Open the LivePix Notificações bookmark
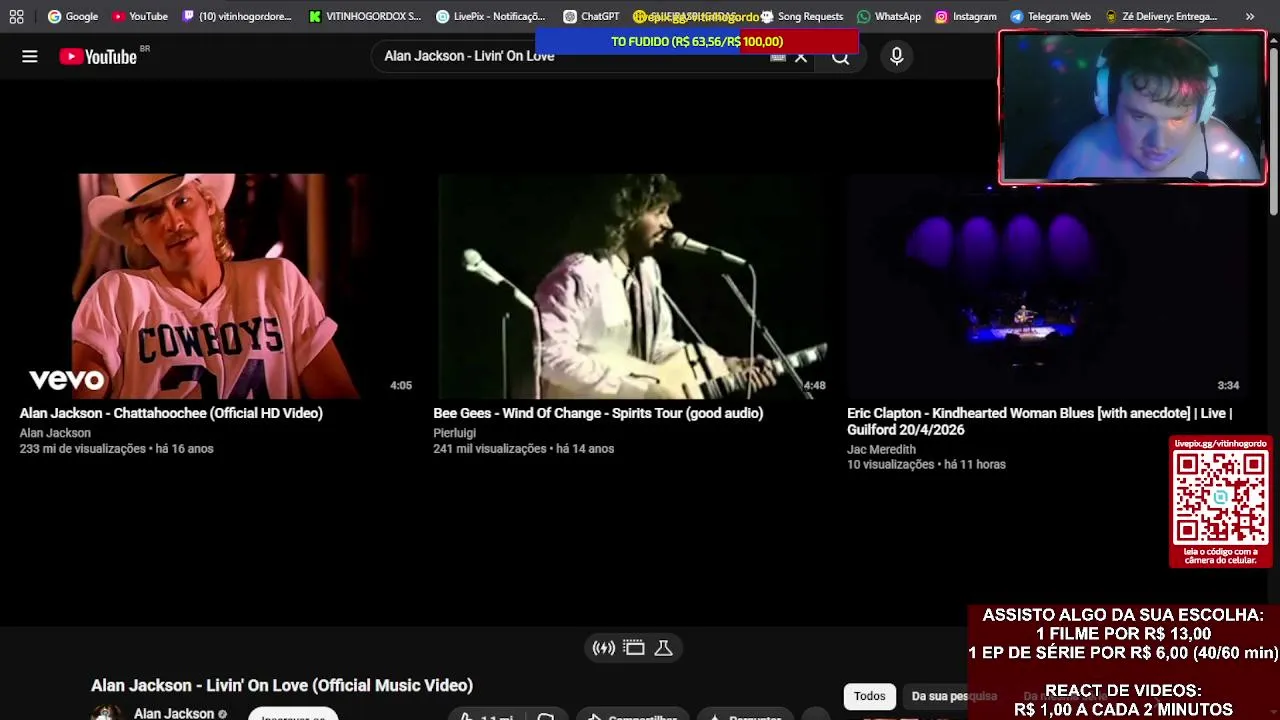The image size is (1280, 720). [491, 16]
